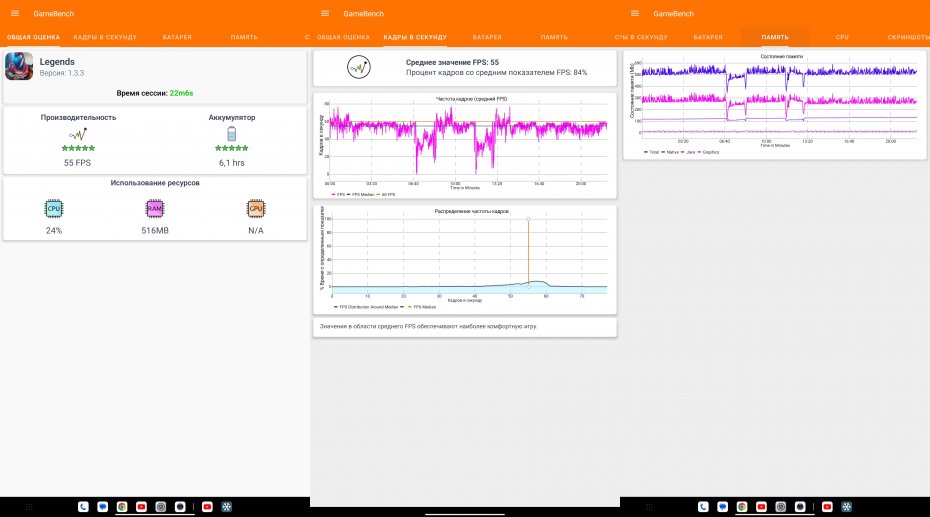
Task: Tap the CPU chip icon showing 24%
Action: tap(54, 208)
